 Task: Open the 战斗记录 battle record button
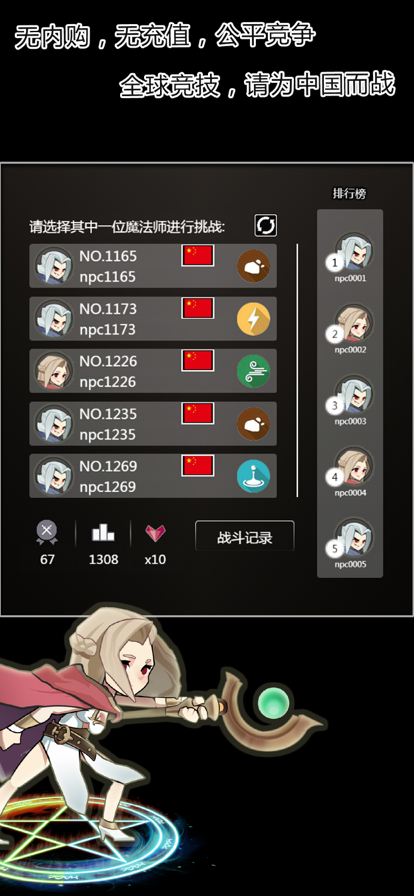point(245,536)
